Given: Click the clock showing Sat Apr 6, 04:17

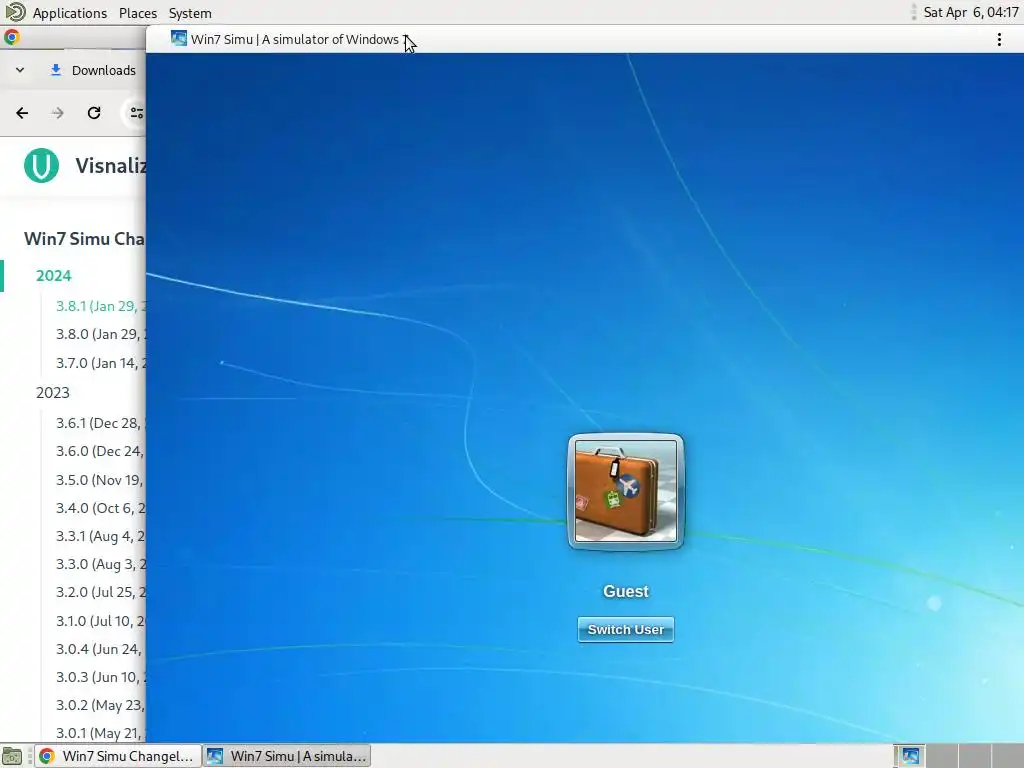Looking at the screenshot, I should [970, 12].
